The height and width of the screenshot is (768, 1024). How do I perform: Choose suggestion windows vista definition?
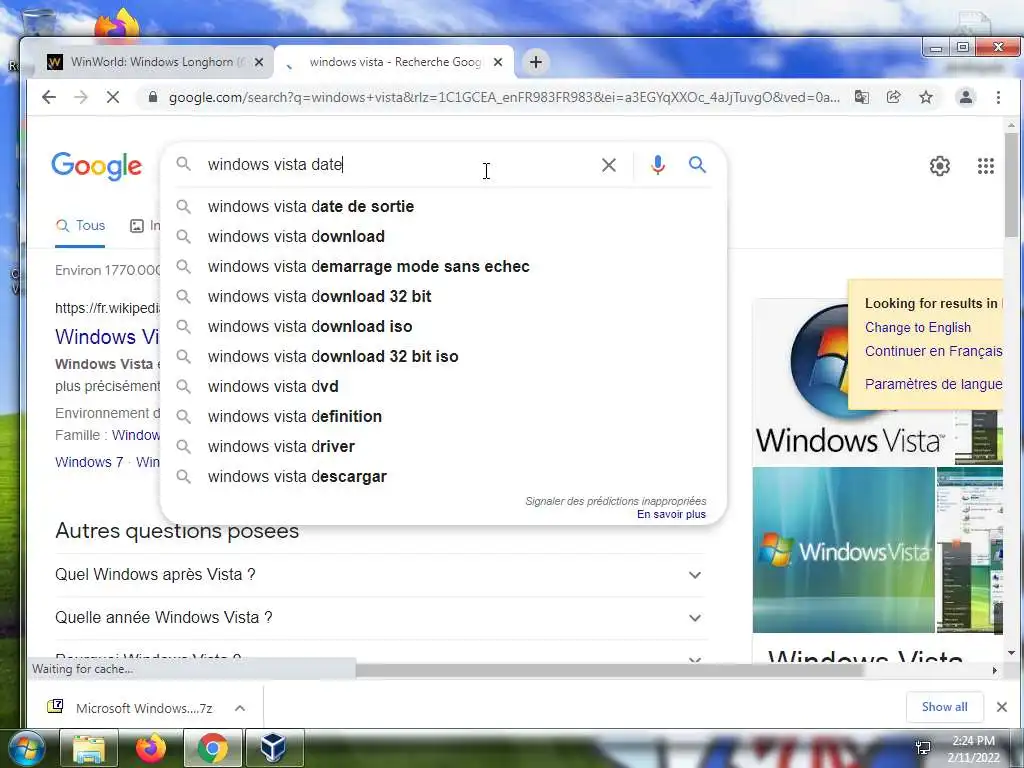click(x=443, y=417)
